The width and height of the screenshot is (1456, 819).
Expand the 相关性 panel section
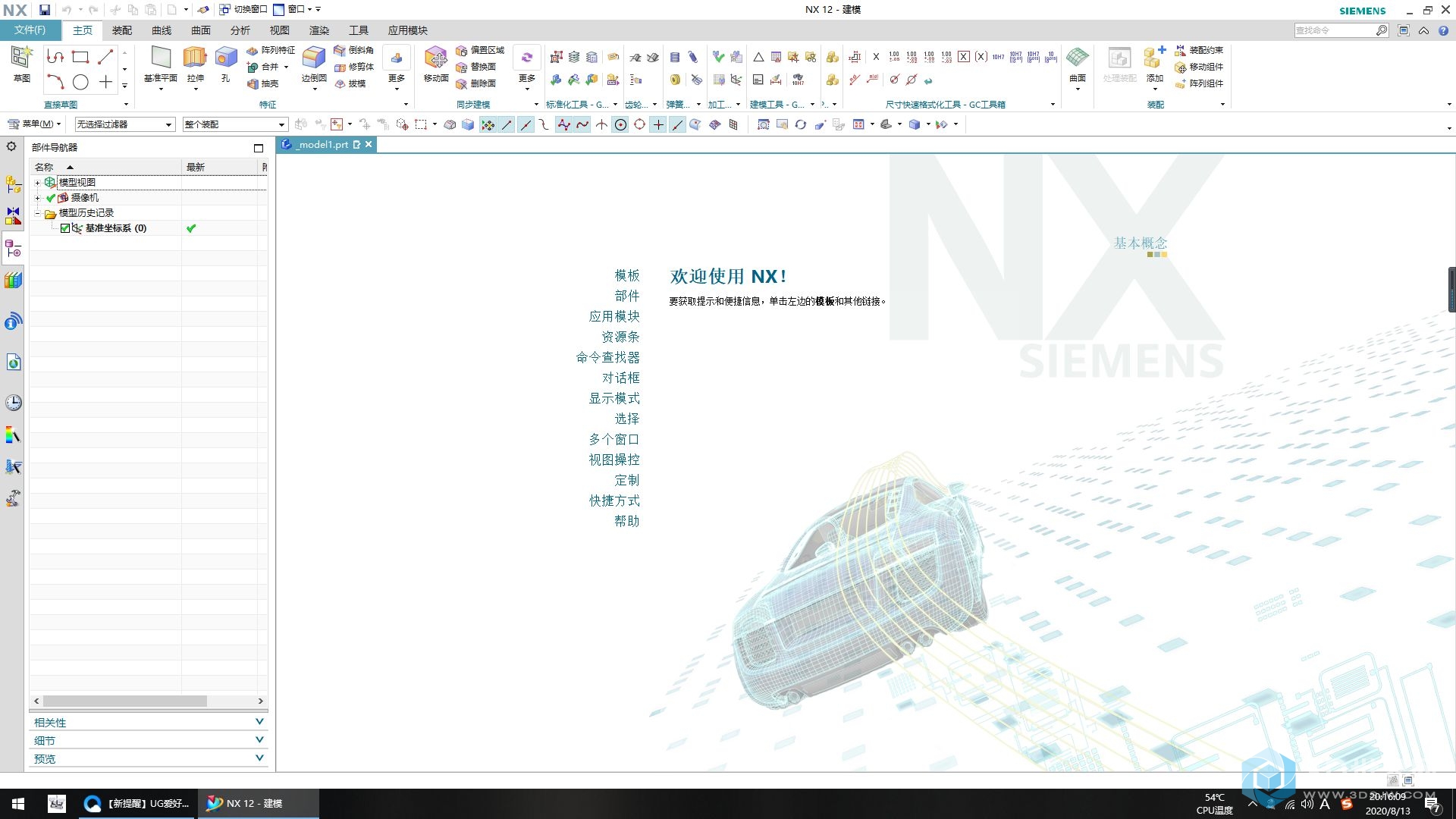[259, 722]
